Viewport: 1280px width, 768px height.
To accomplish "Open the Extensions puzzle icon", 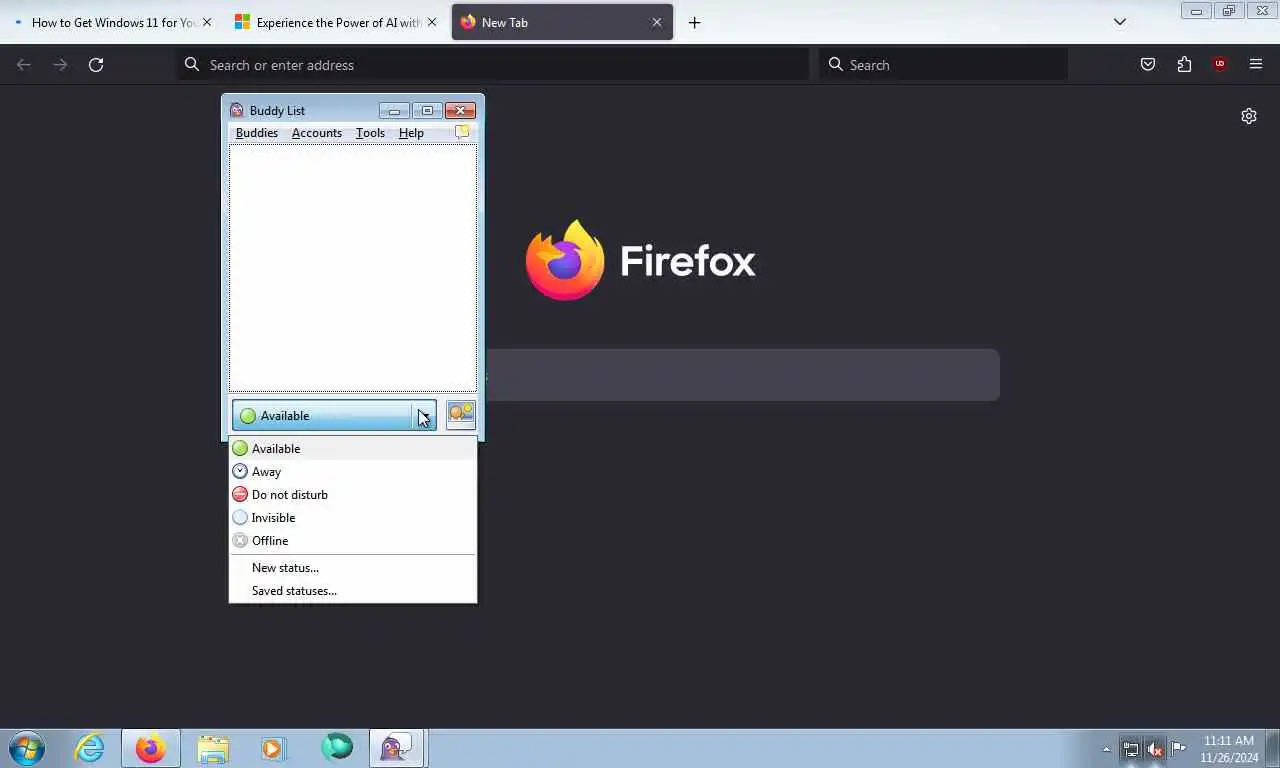I will coord(1184,65).
